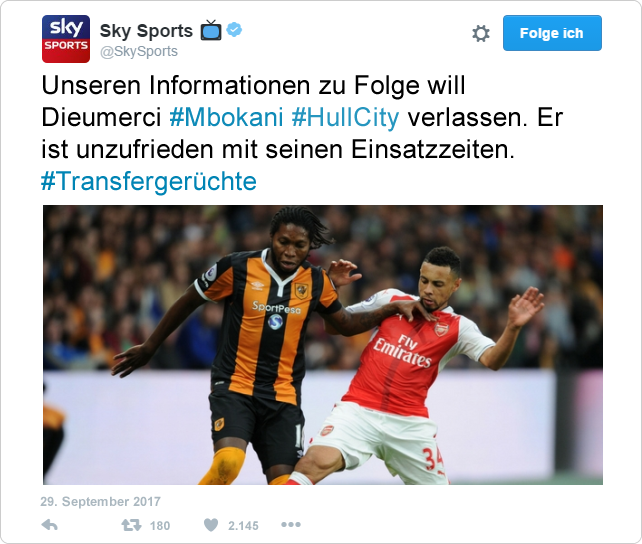Click the TV emoji beside Sky Sports
642x544 pixels.
(x=211, y=30)
